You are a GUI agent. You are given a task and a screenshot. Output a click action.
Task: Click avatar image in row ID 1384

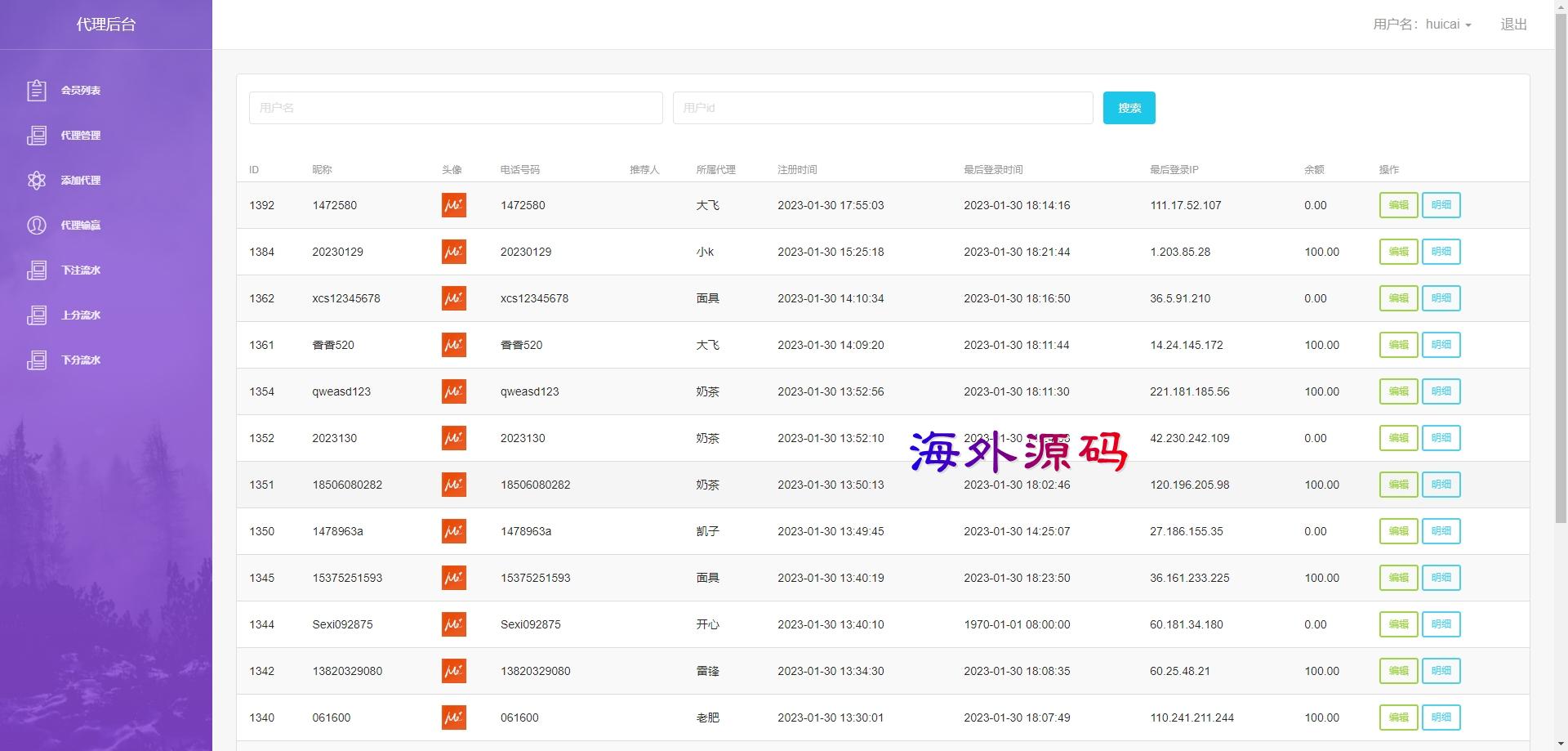[454, 252]
